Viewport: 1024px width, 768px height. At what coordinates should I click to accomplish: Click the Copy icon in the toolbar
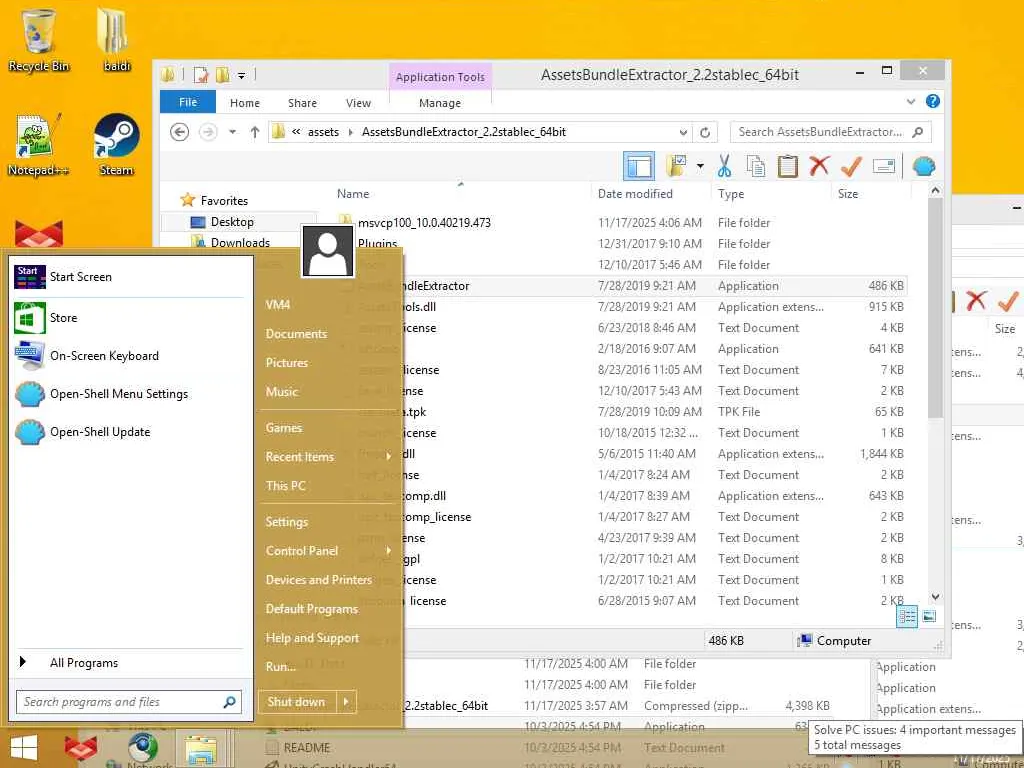click(x=756, y=167)
